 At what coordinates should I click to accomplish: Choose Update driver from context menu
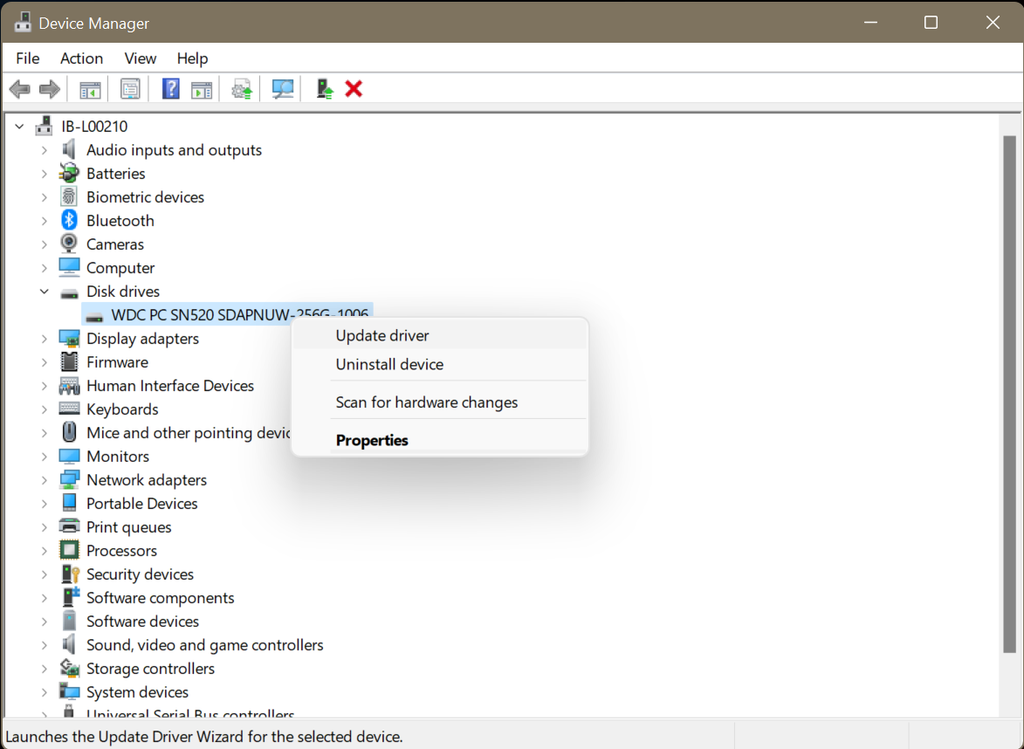pos(440,335)
